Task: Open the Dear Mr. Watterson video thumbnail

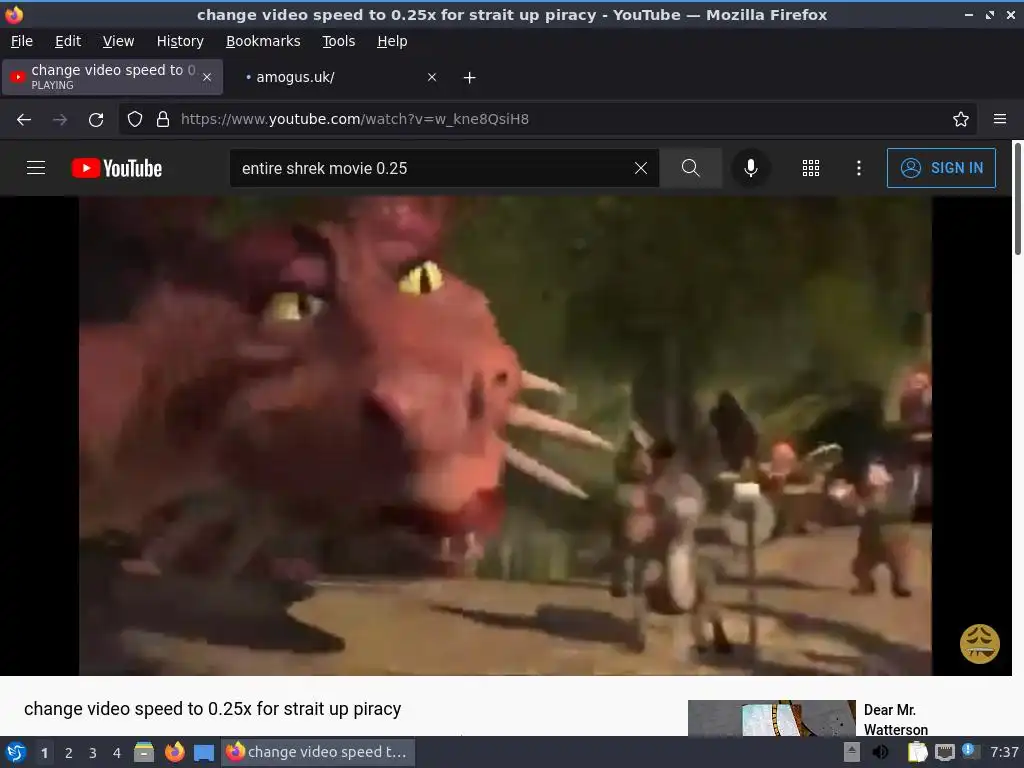Action: [x=771, y=718]
